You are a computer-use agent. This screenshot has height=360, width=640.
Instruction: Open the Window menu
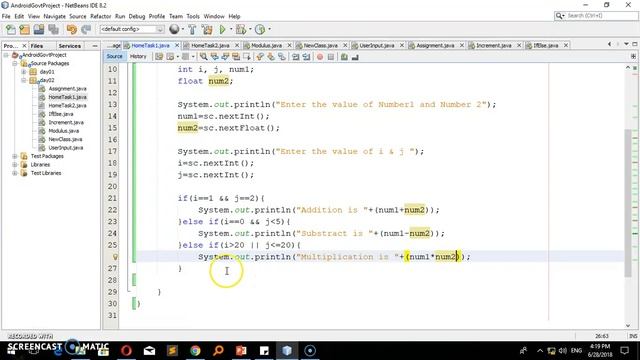pyautogui.click(x=214, y=16)
